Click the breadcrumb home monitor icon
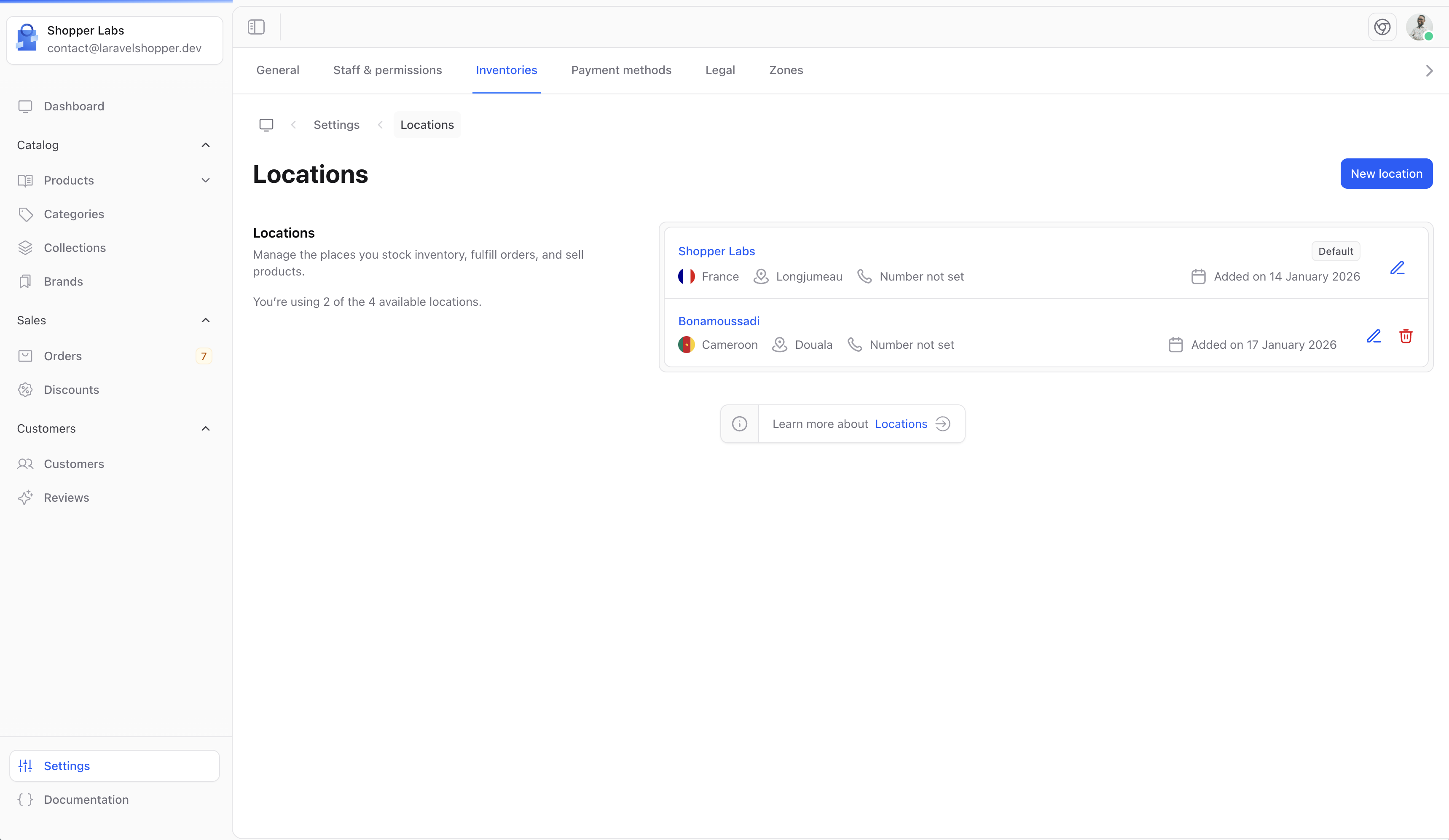 [x=266, y=125]
